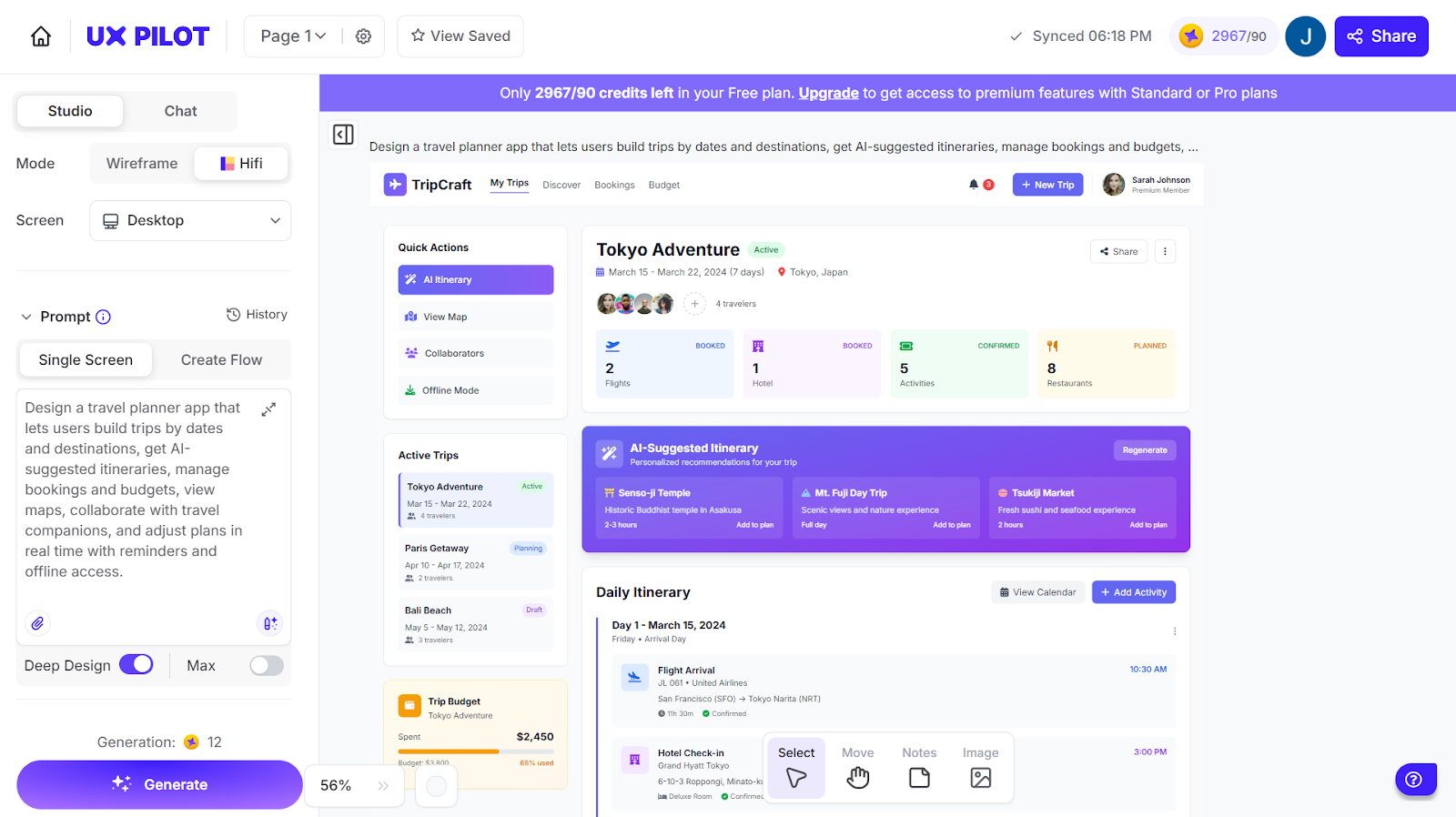Click the 56% zoom level
Image resolution: width=1456 pixels, height=817 pixels.
pyautogui.click(x=336, y=786)
